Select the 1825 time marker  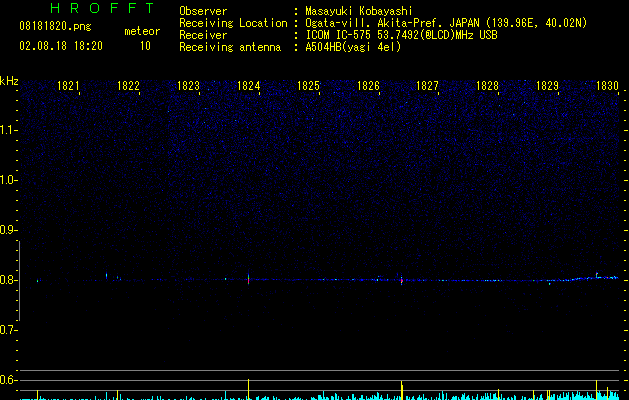click(x=308, y=86)
